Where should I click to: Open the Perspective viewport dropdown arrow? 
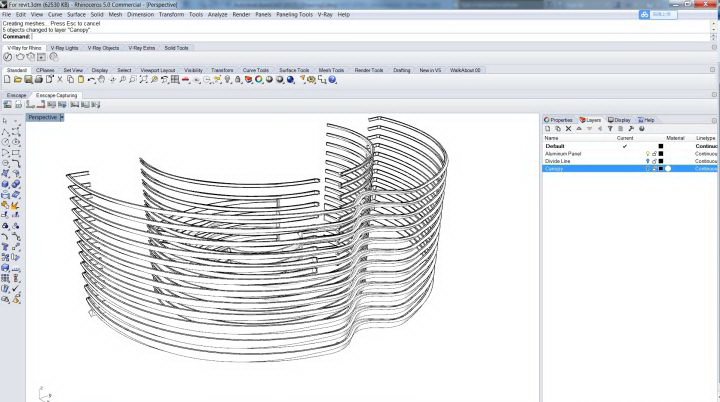[x=61, y=117]
